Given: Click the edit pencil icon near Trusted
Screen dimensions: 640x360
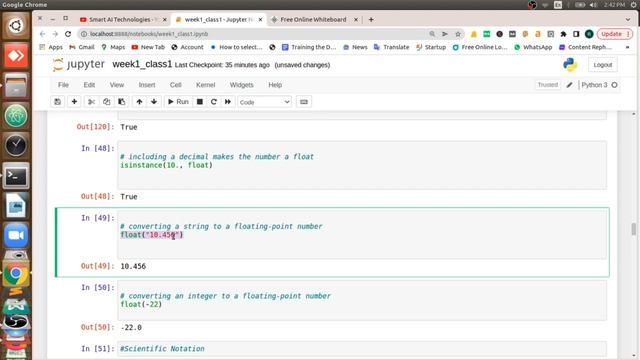Looking at the screenshot, I should (569, 85).
